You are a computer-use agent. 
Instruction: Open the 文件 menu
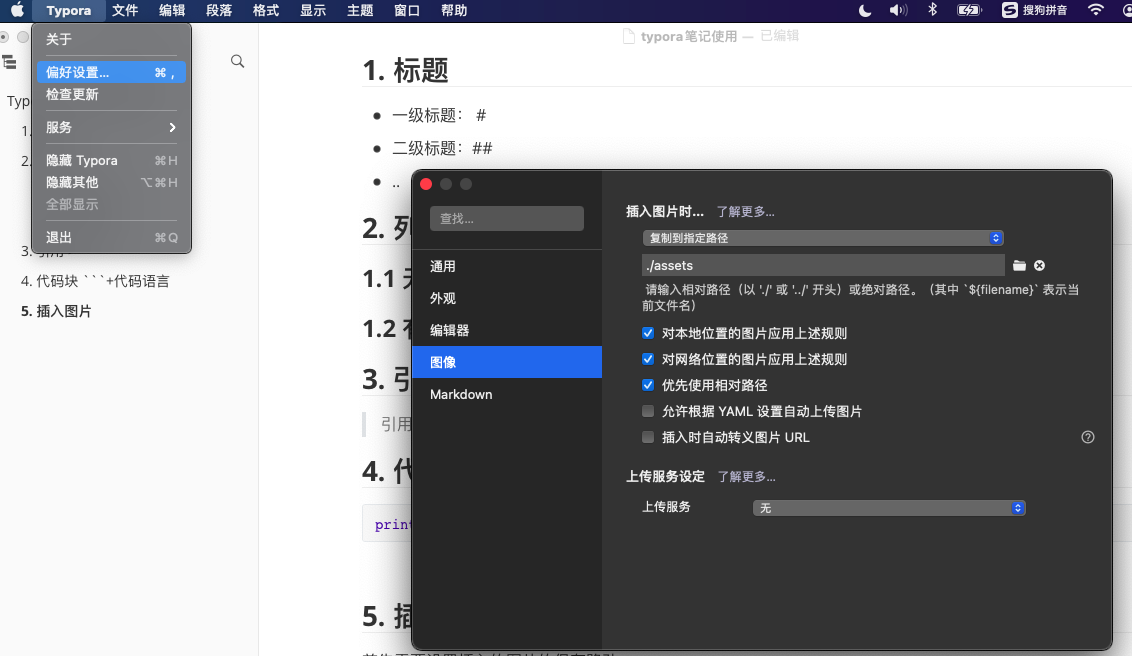pos(125,10)
